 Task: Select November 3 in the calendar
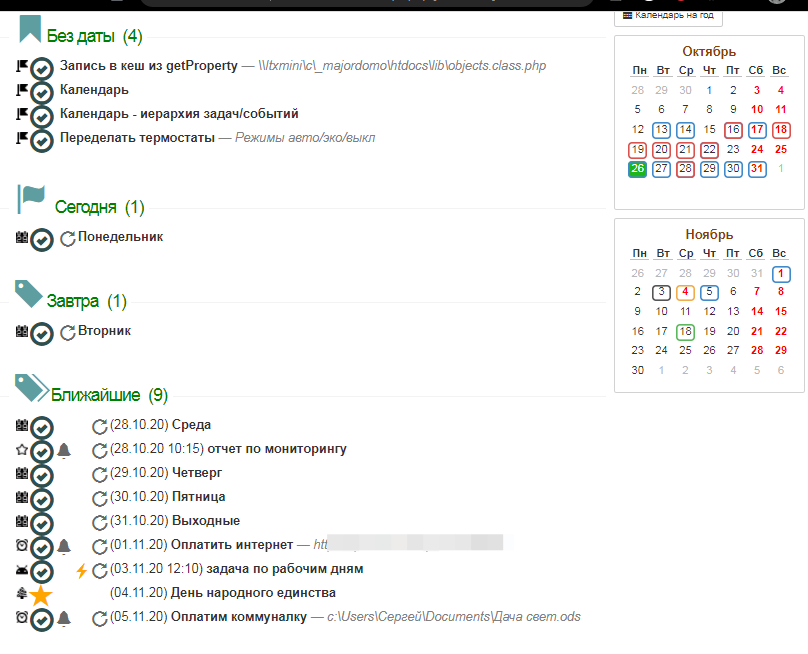pos(661,292)
